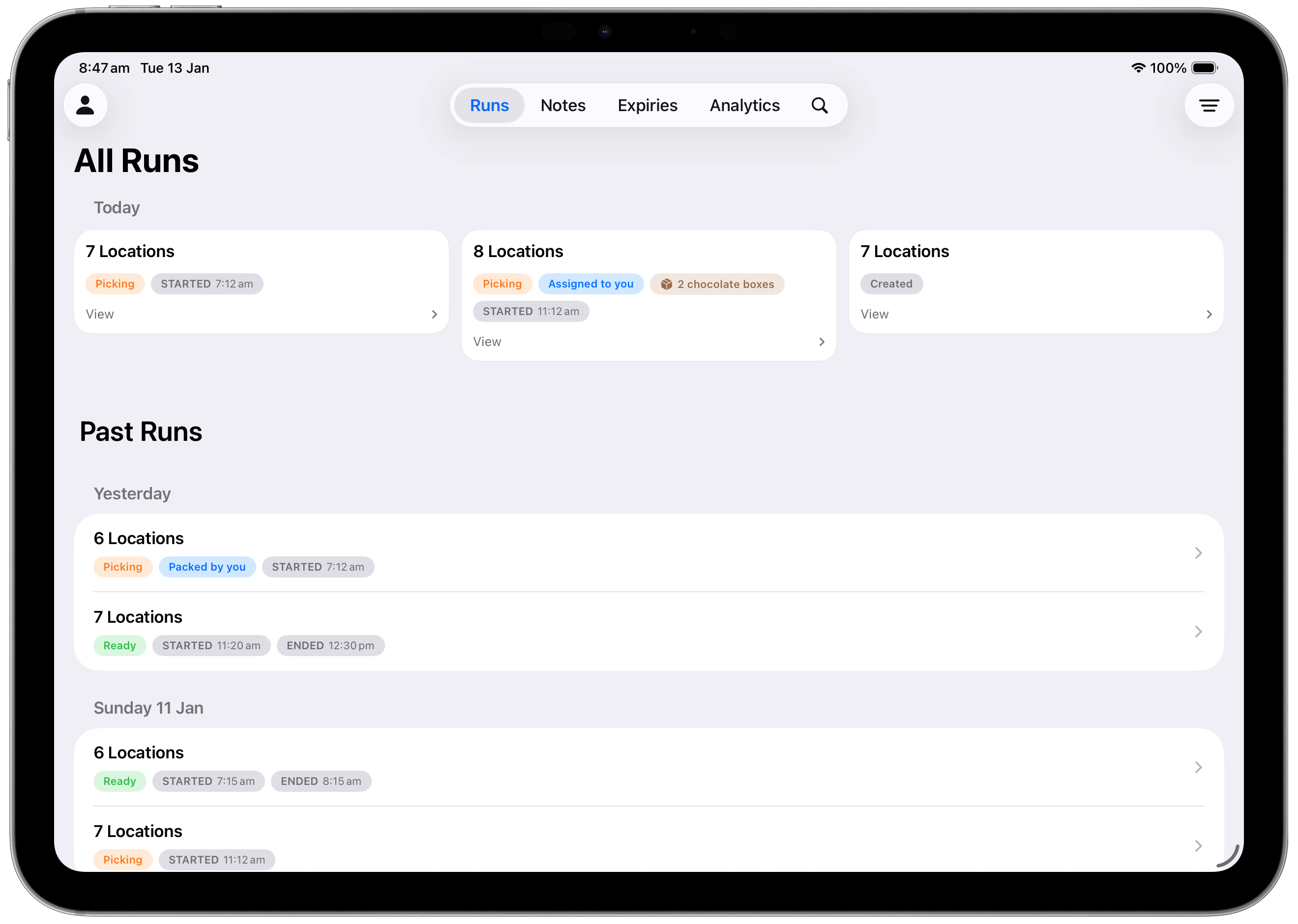This screenshot has height=924, width=1298.
Task: Click View on the 8 Locations card
Action: coord(487,342)
